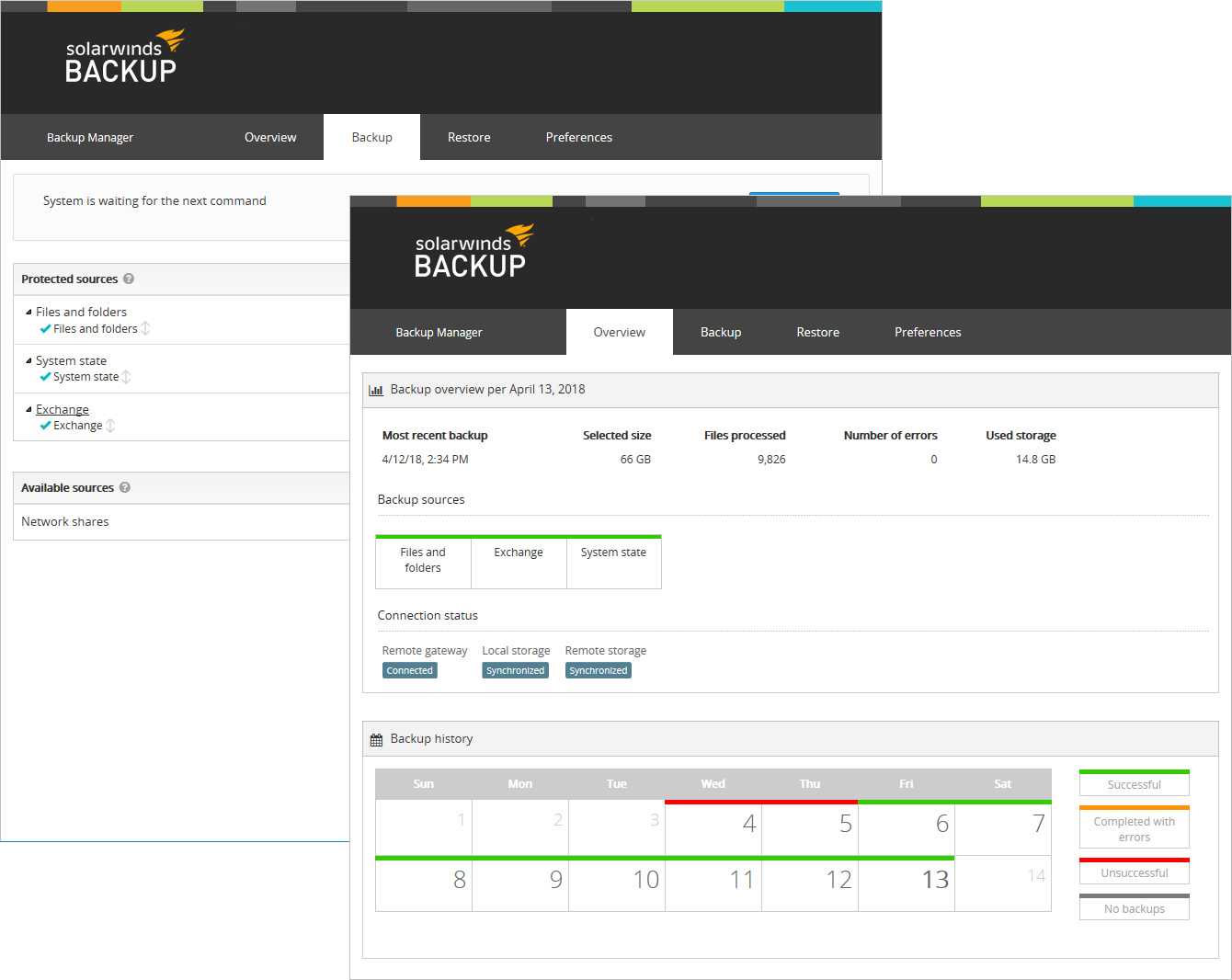
Task: Click the Connected badge under Remote gateway
Action: point(410,670)
